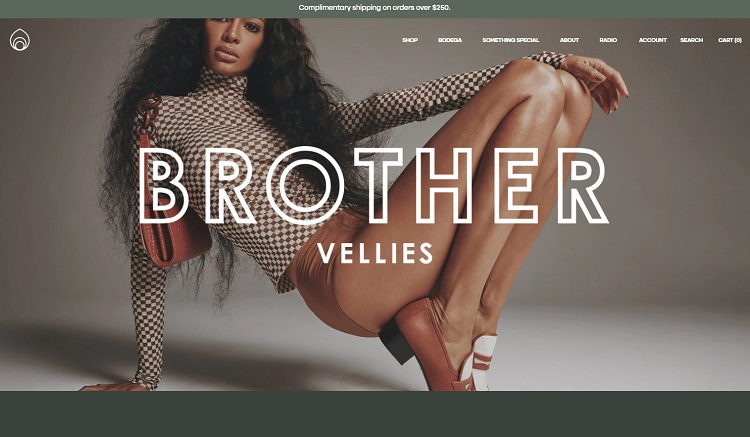Viewport: 750px width, 437px height.
Task: Click the model's curly dark hair
Action: tap(297, 86)
